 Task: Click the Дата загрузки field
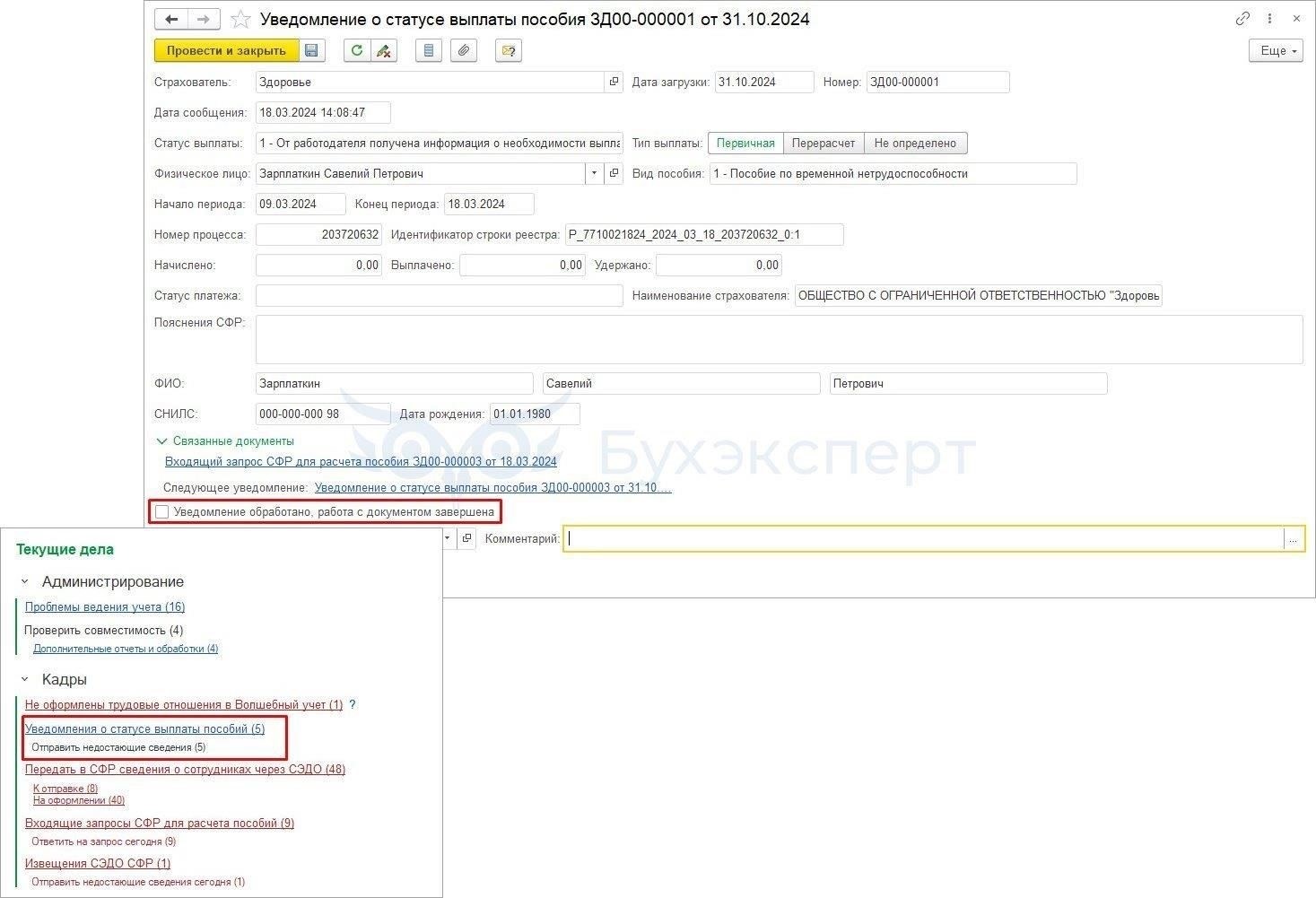[764, 82]
